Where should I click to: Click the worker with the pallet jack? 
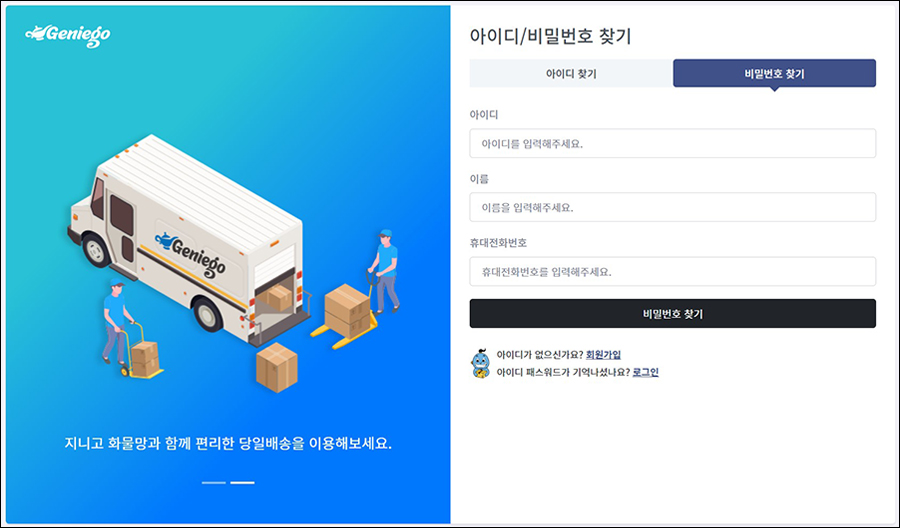click(x=385, y=270)
